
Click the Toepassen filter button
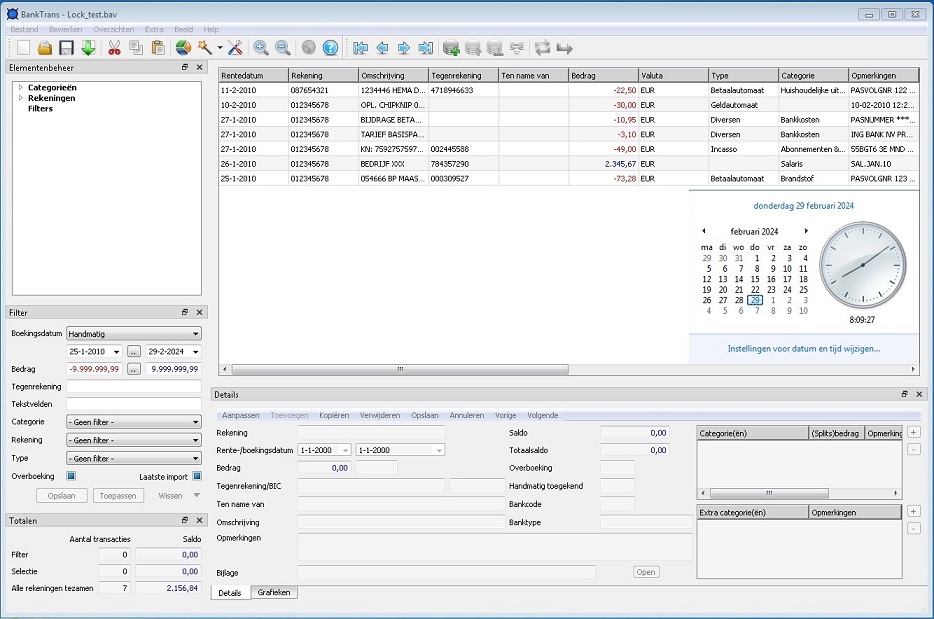(118, 495)
